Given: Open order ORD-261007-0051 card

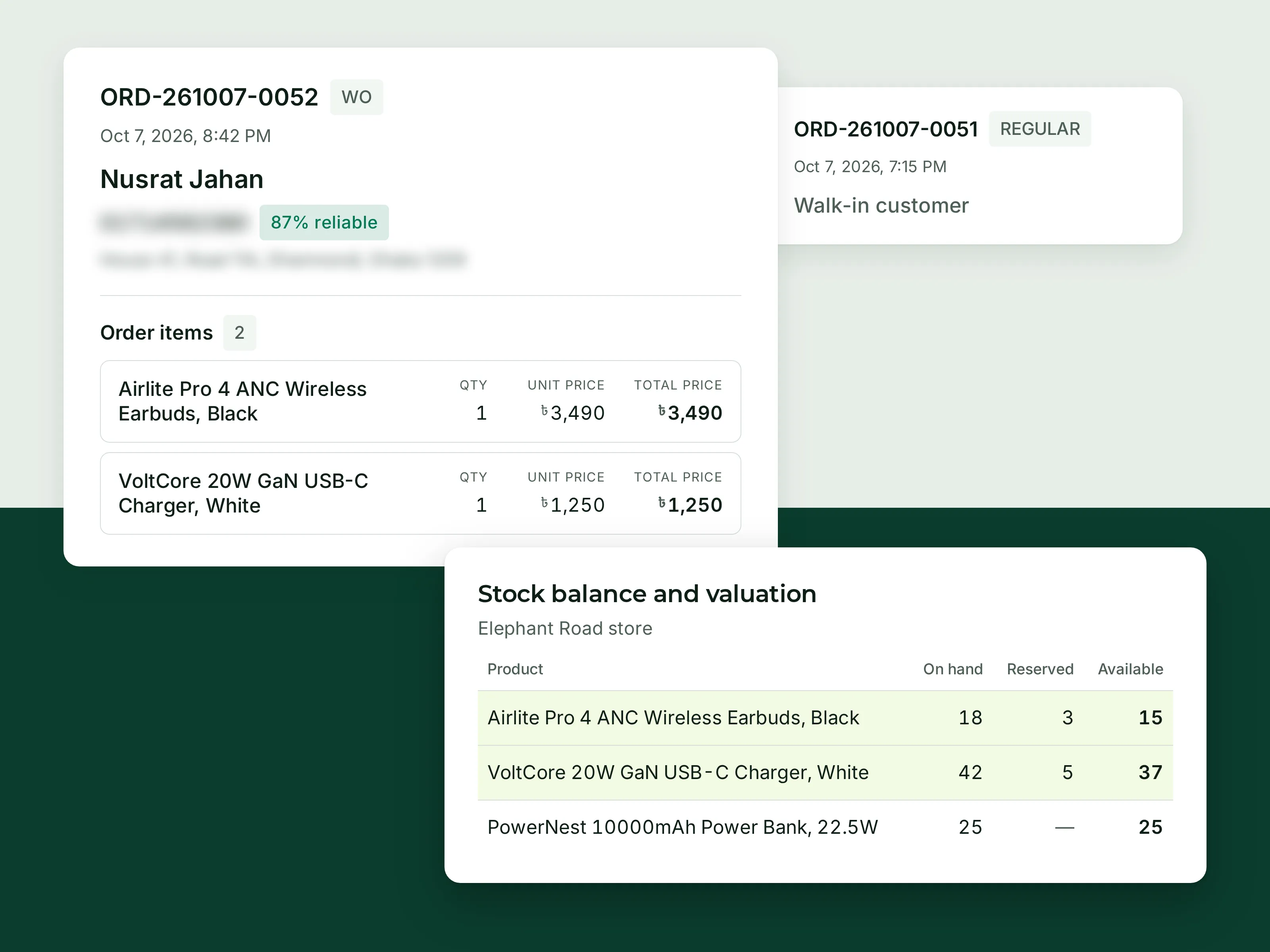Looking at the screenshot, I should tap(979, 166).
